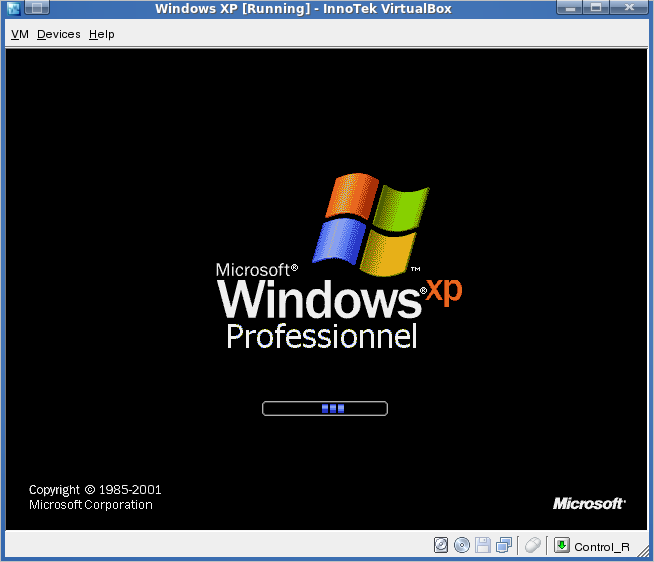This screenshot has height=562, width=654.
Task: Click the network adapter status icon
Action: click(504, 545)
